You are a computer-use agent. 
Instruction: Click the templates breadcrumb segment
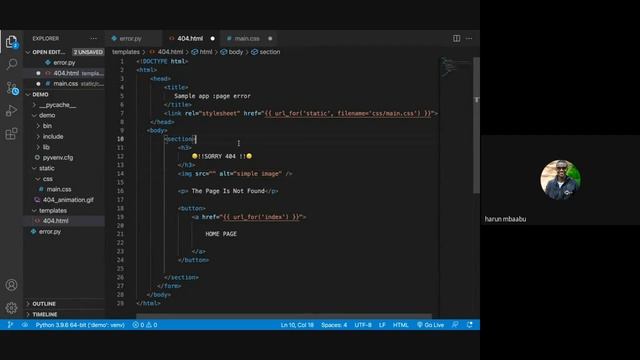(126, 52)
